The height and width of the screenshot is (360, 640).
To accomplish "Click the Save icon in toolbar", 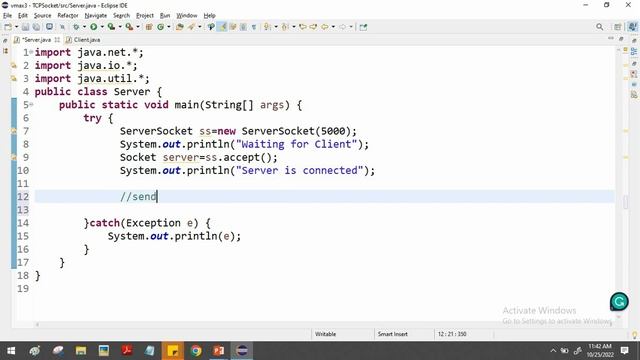I will 25,27.
